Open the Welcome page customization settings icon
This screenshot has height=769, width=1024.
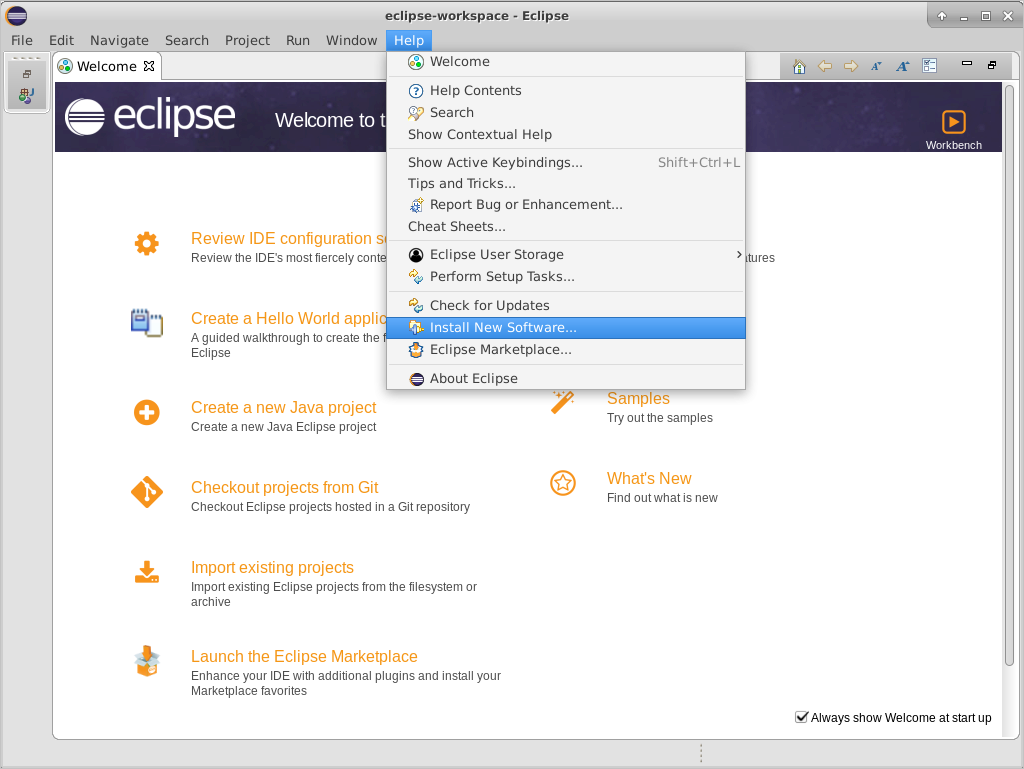929,66
